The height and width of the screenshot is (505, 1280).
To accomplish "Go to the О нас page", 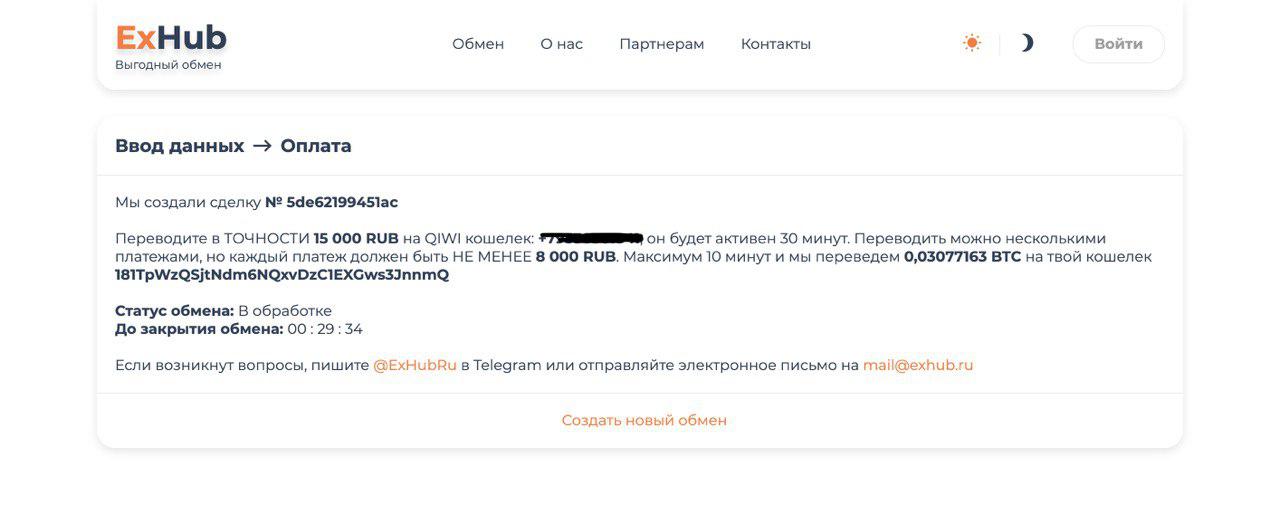I will click(561, 44).
